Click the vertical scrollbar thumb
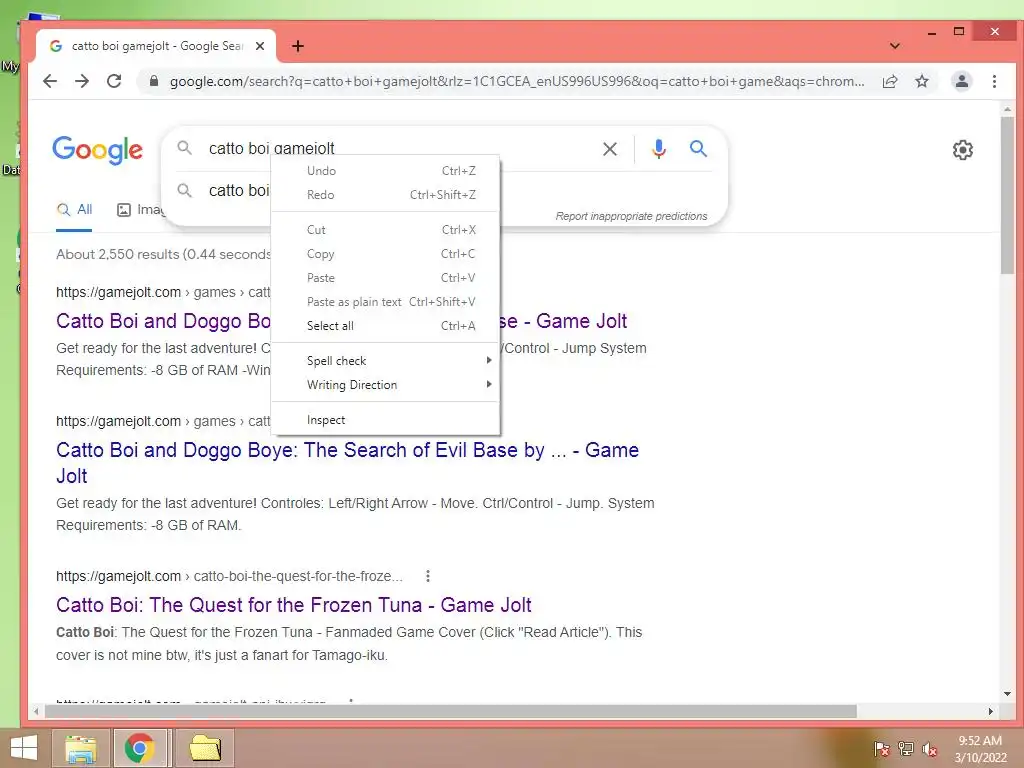Screen dimensions: 1024x768 click(x=1007, y=195)
